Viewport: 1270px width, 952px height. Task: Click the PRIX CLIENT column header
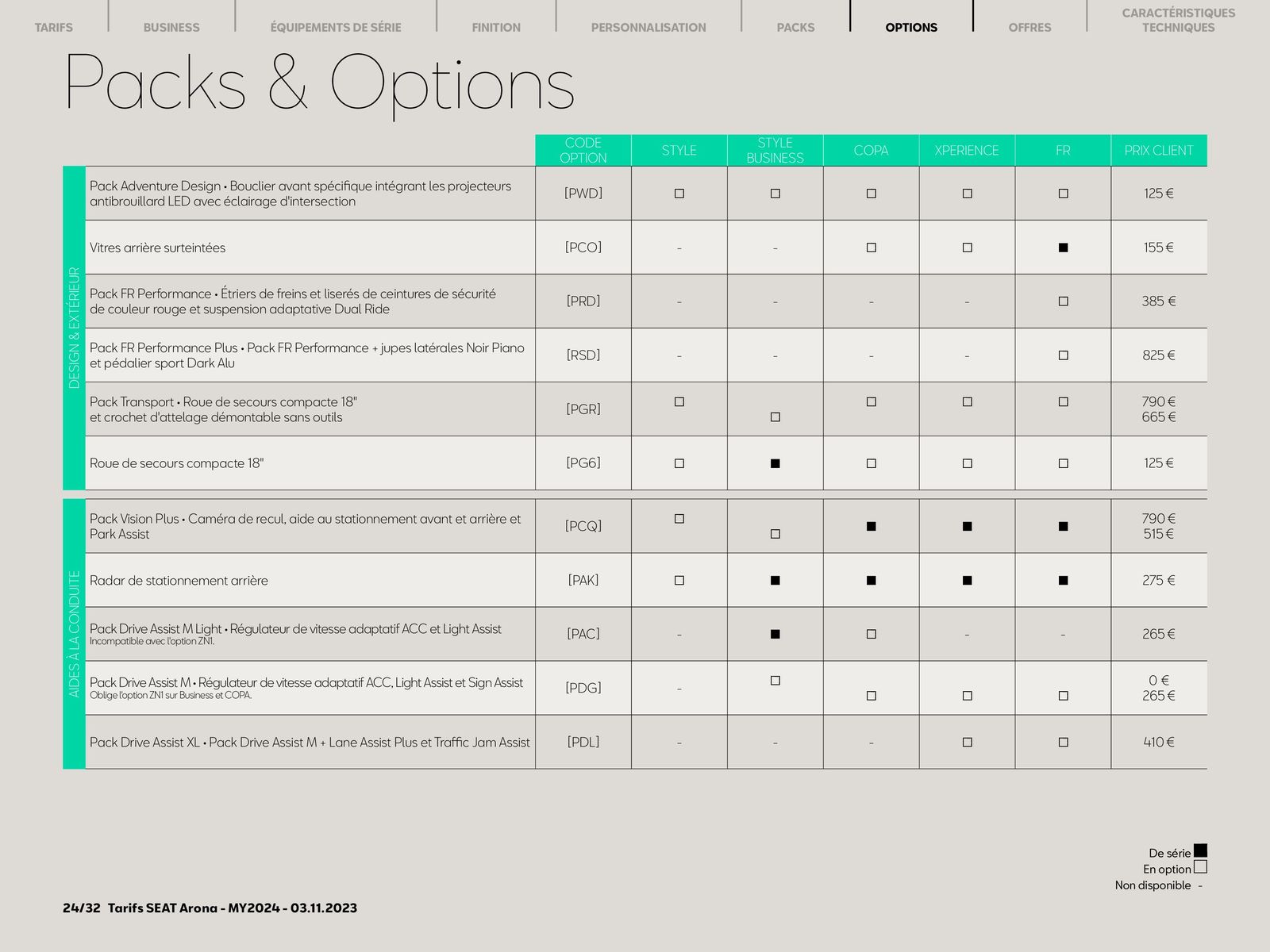click(x=1159, y=150)
